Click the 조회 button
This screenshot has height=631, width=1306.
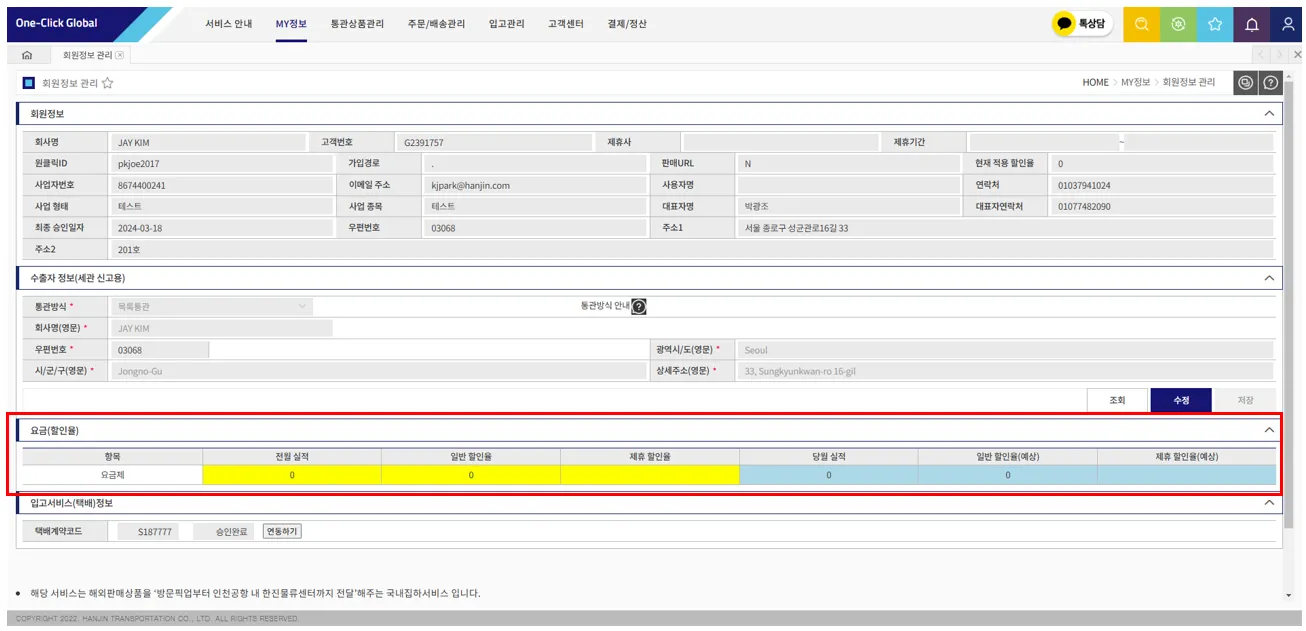click(1118, 400)
